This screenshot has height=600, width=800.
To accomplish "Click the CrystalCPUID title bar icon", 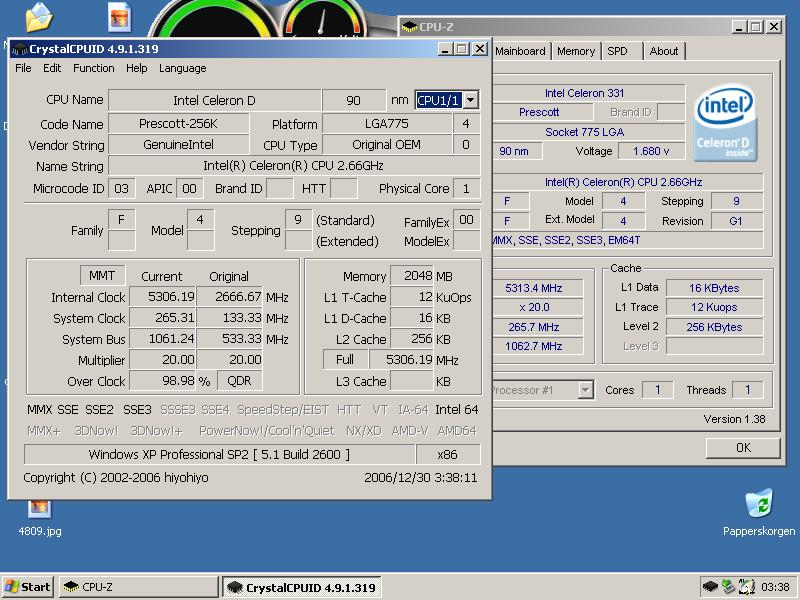I will point(19,49).
